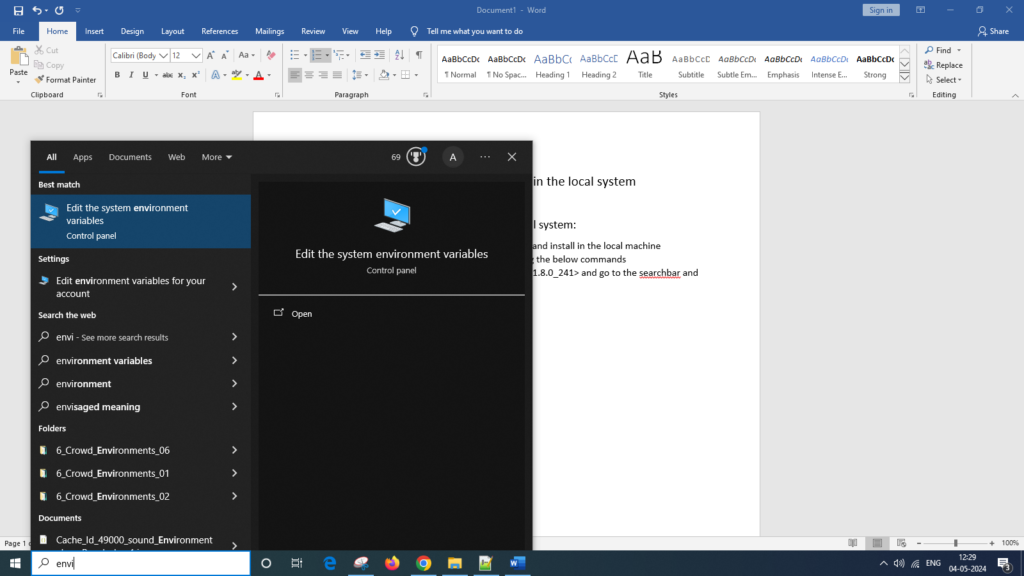The width and height of the screenshot is (1024, 576).
Task: Toggle Underline formatting
Action: coord(145,75)
